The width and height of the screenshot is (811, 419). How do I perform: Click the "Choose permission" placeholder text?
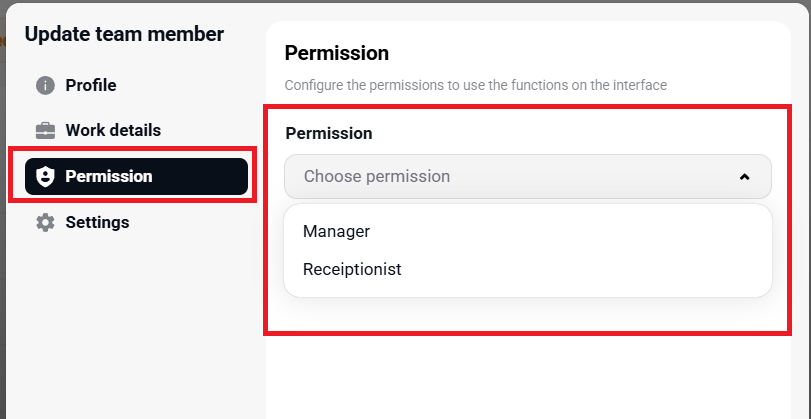tap(377, 177)
